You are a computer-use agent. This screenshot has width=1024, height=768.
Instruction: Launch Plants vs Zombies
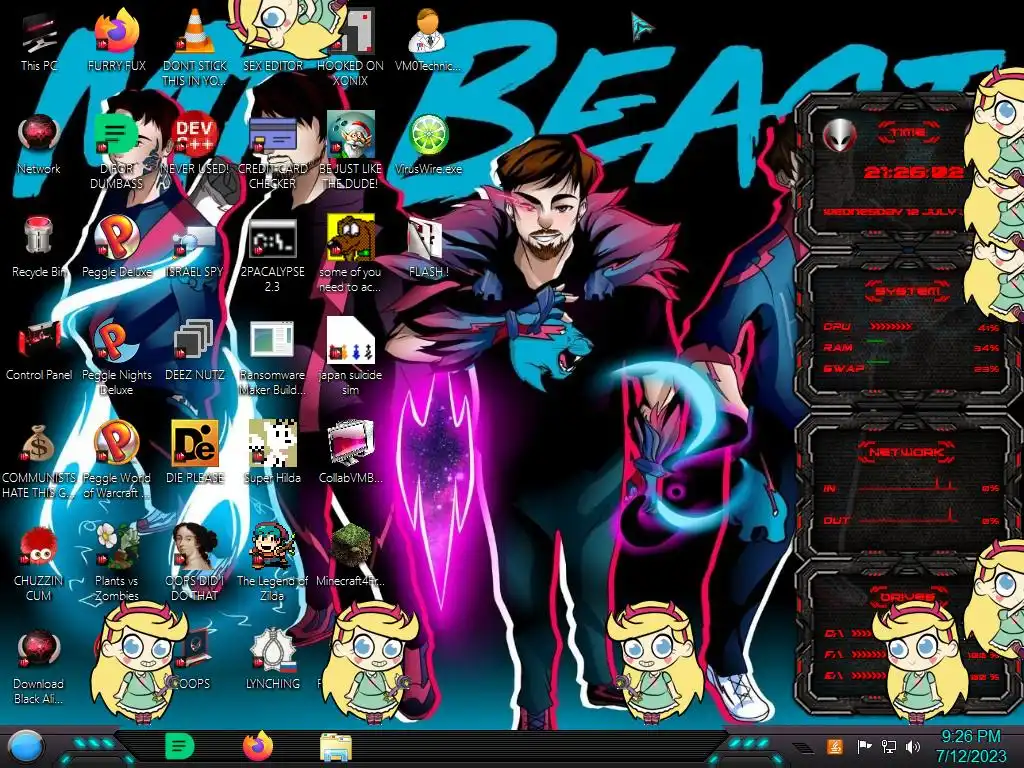click(116, 563)
